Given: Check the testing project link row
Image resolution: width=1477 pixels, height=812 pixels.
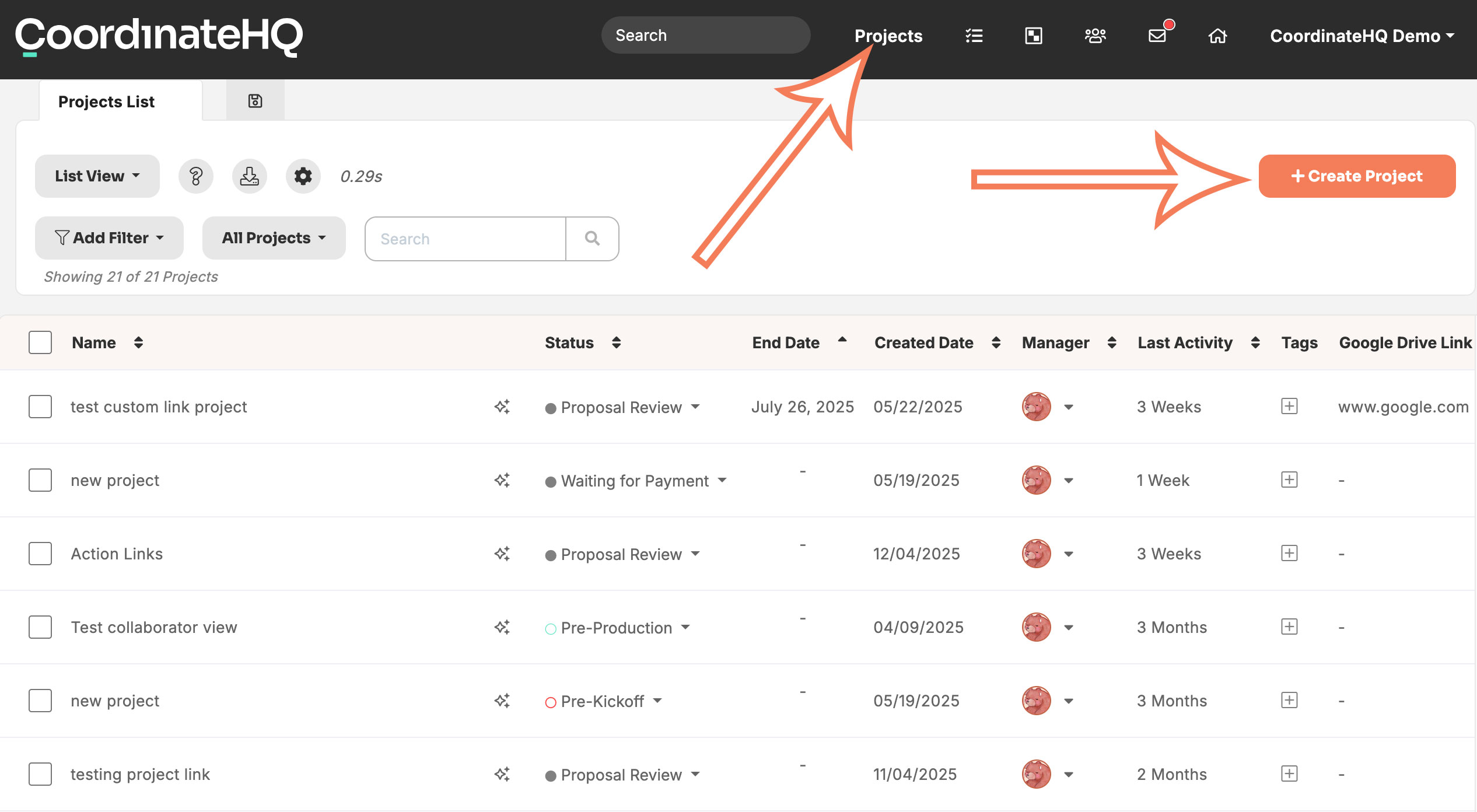Looking at the screenshot, I should (x=40, y=774).
